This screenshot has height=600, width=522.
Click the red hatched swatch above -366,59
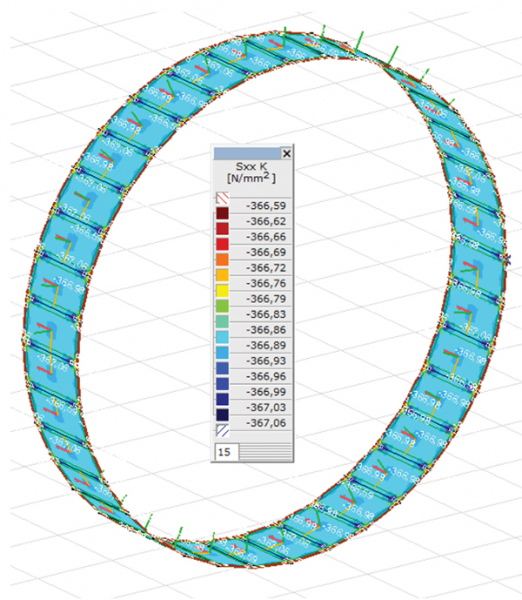pos(222,198)
